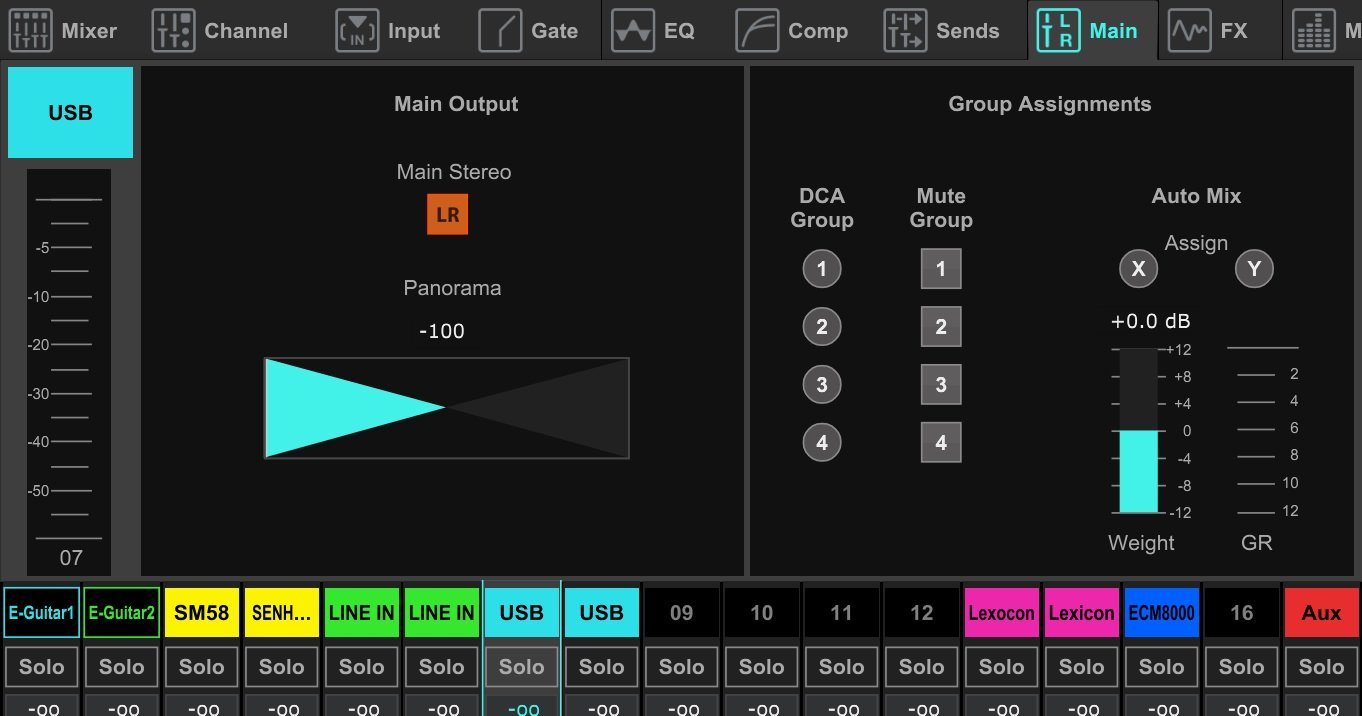Image resolution: width=1362 pixels, height=716 pixels.
Task: Click the Panorama pan slider
Action: click(447, 408)
